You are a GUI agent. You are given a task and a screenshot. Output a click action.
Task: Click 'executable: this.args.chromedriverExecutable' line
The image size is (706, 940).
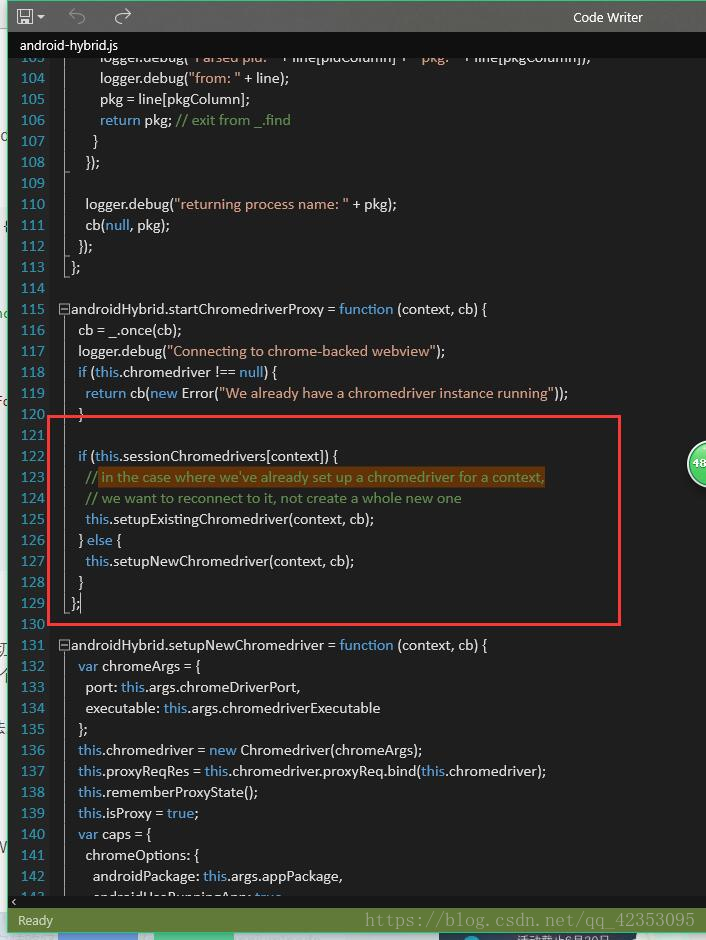pyautogui.click(x=233, y=708)
